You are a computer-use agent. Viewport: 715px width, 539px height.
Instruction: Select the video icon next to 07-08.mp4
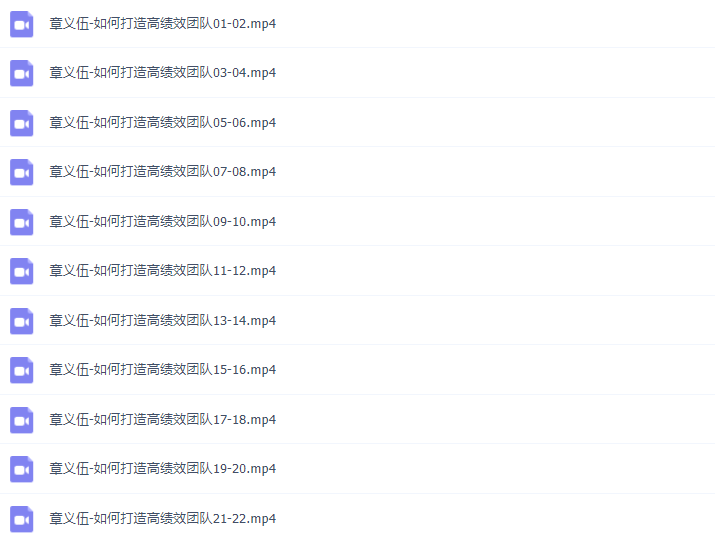[x=21, y=172]
